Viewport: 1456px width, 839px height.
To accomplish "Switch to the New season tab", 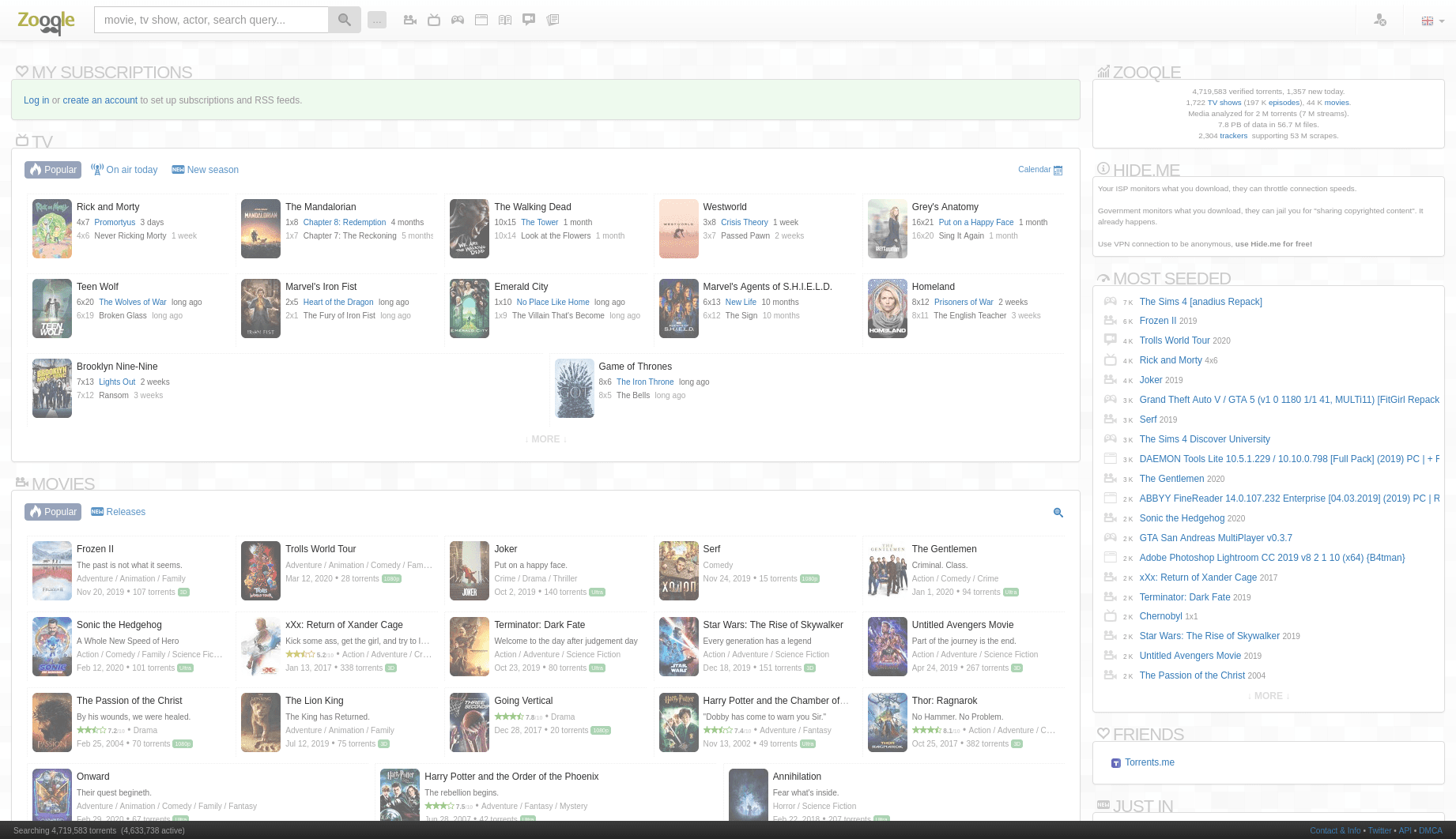I will [206, 170].
